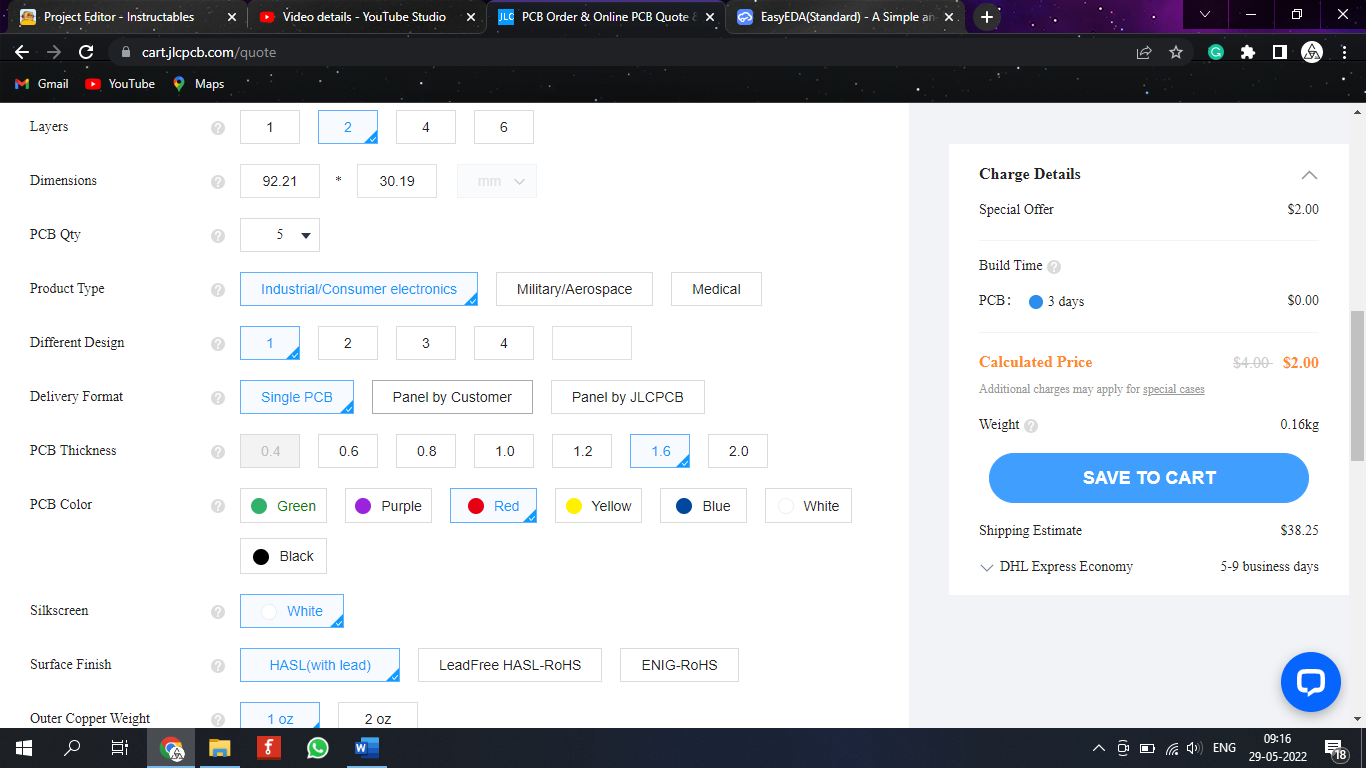Open help icon next to PCB Thickness

coord(218,452)
